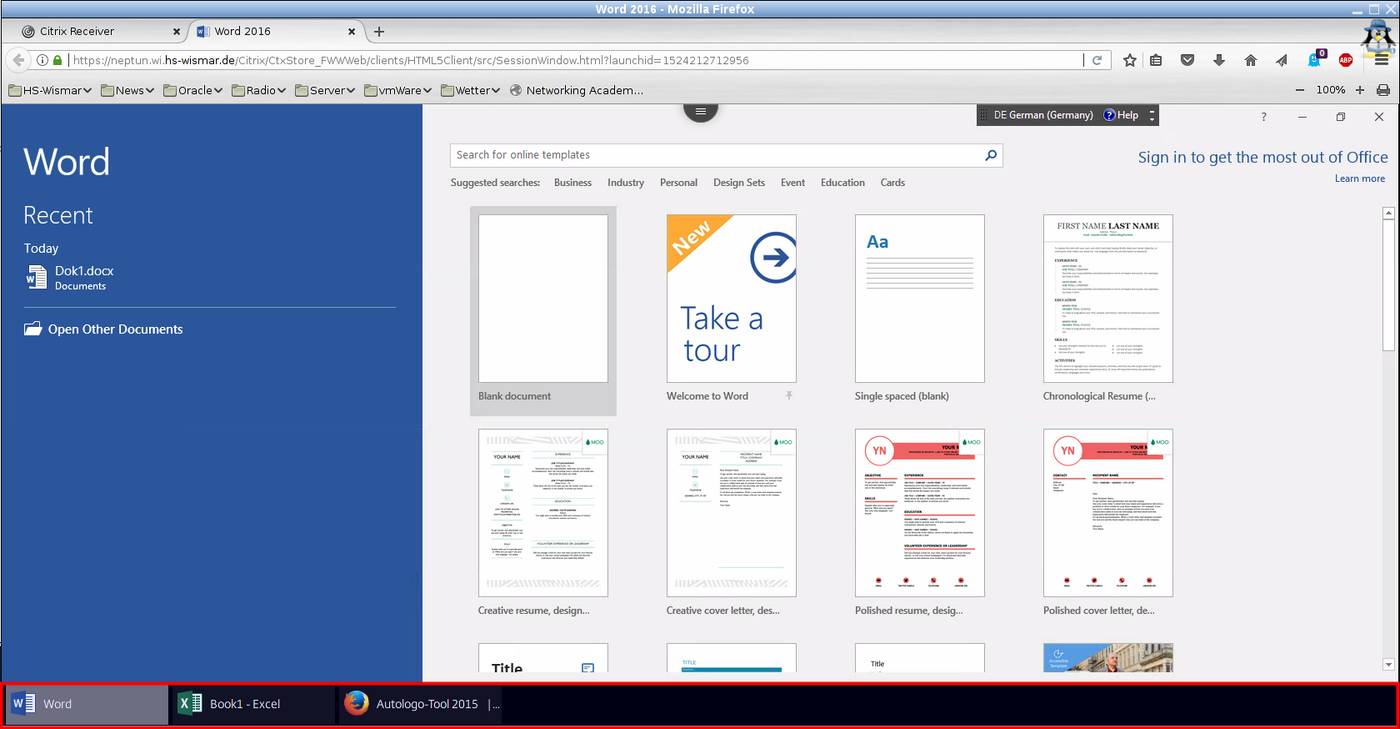The width and height of the screenshot is (1400, 729).
Task: Open the Citrix session toolbar handle
Action: (700, 111)
